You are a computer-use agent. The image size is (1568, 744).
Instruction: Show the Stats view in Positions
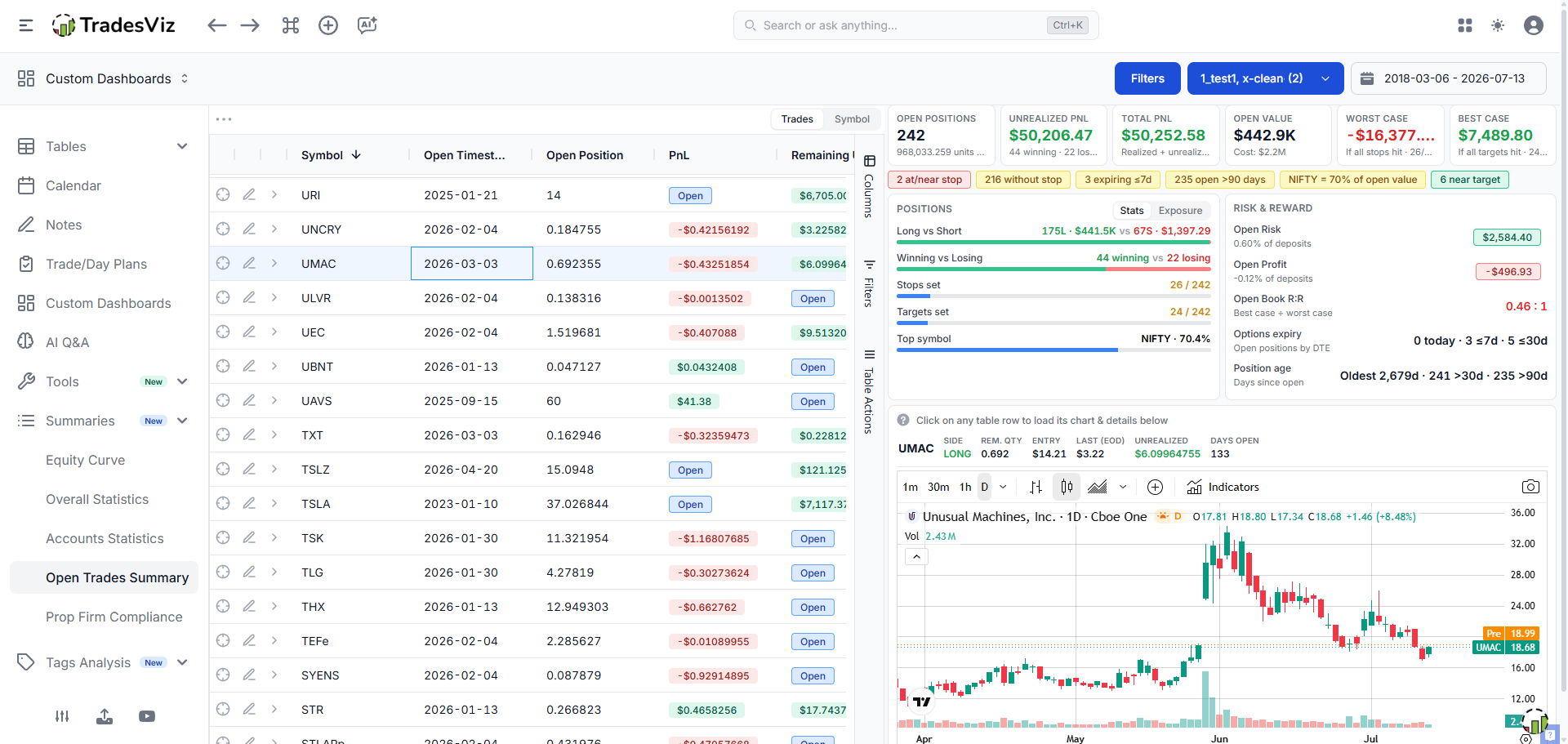(1131, 211)
